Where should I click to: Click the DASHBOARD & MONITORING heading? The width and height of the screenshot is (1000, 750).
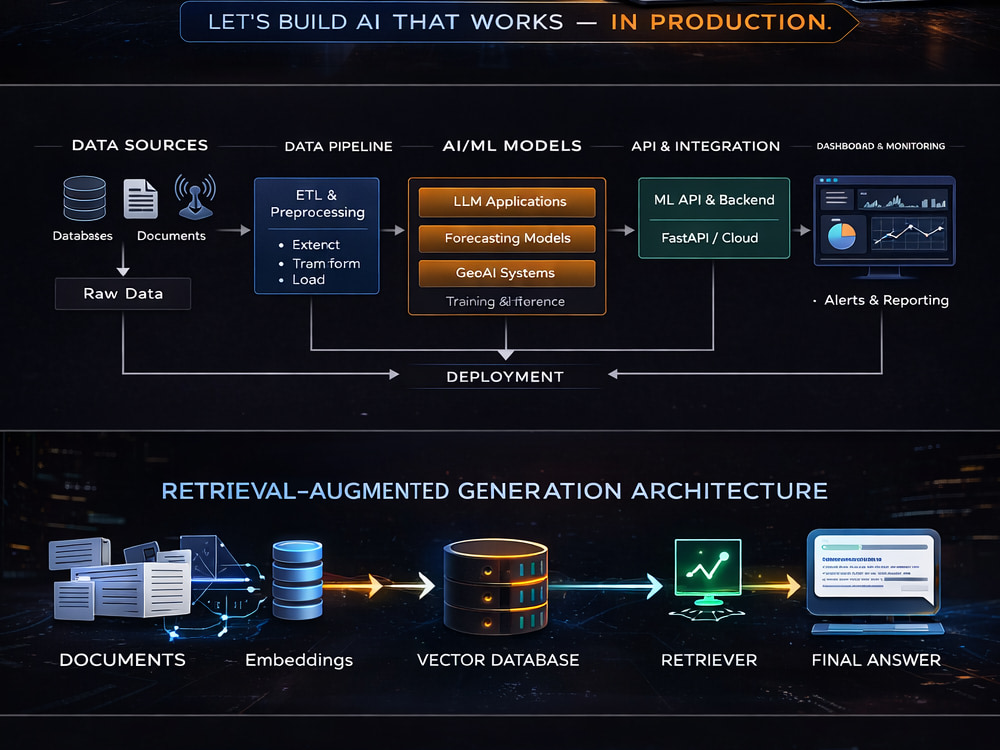coord(881,146)
